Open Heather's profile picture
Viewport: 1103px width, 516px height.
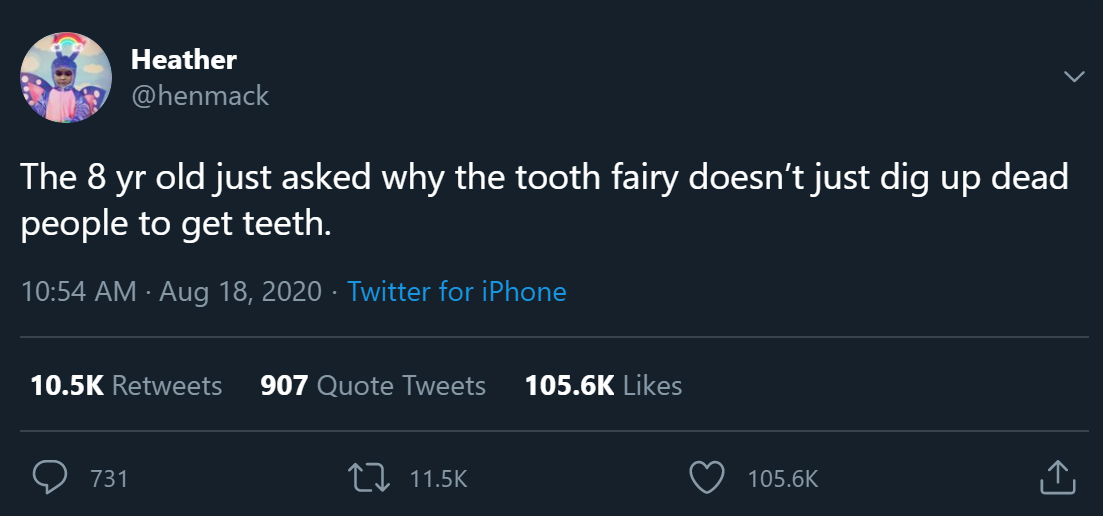(66, 77)
